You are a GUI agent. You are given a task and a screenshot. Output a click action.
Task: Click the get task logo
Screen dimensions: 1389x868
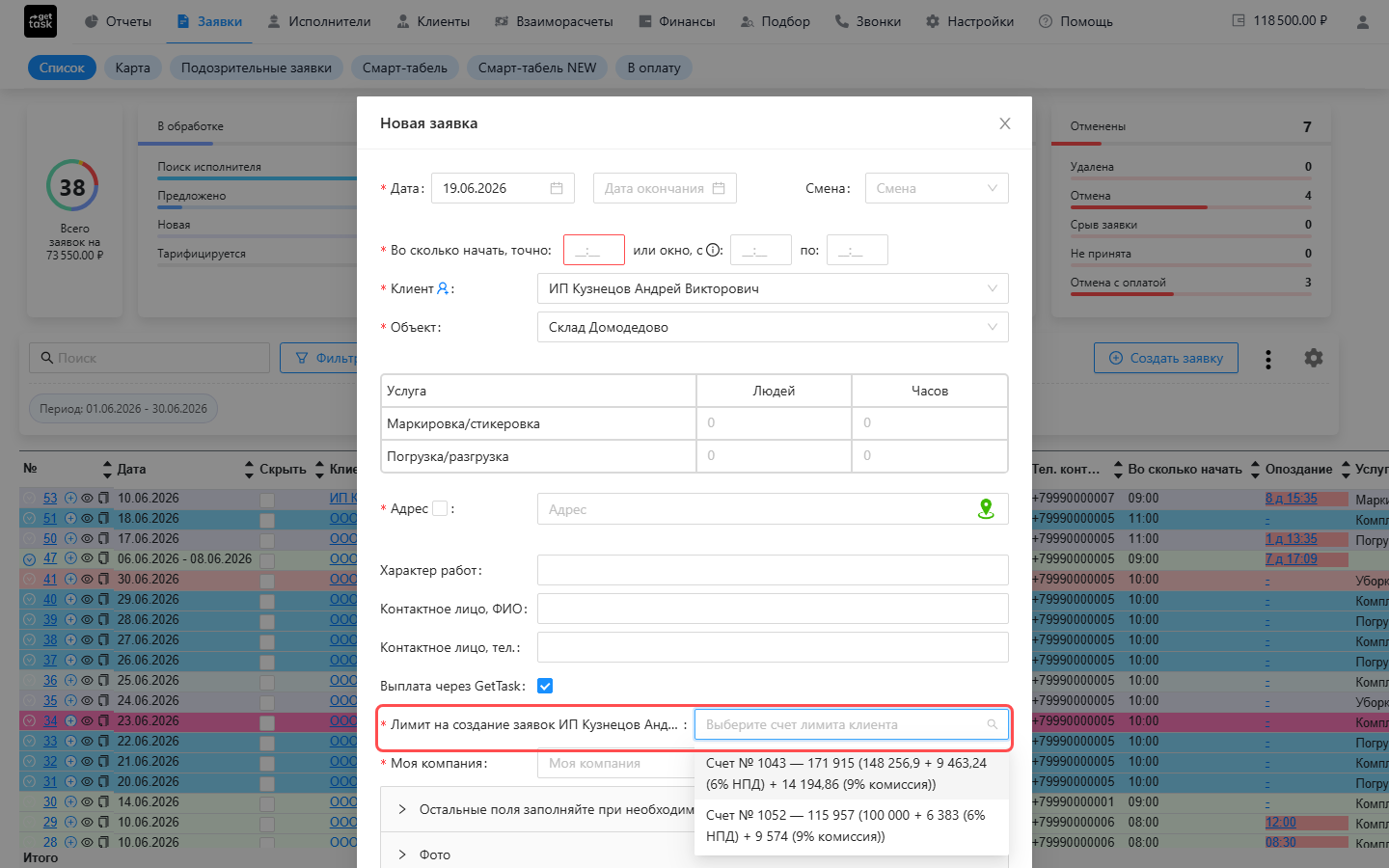coord(41,21)
